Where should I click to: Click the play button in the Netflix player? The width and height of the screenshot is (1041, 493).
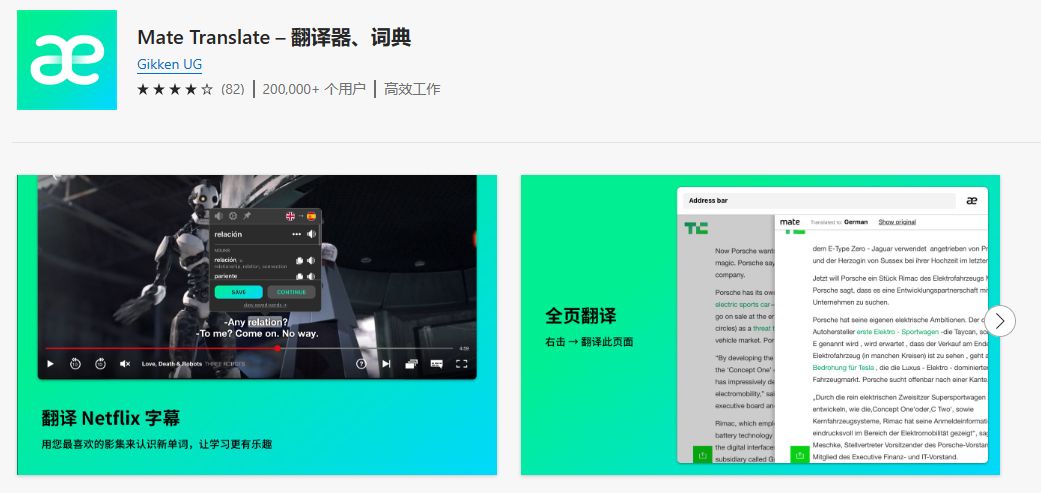click(50, 364)
